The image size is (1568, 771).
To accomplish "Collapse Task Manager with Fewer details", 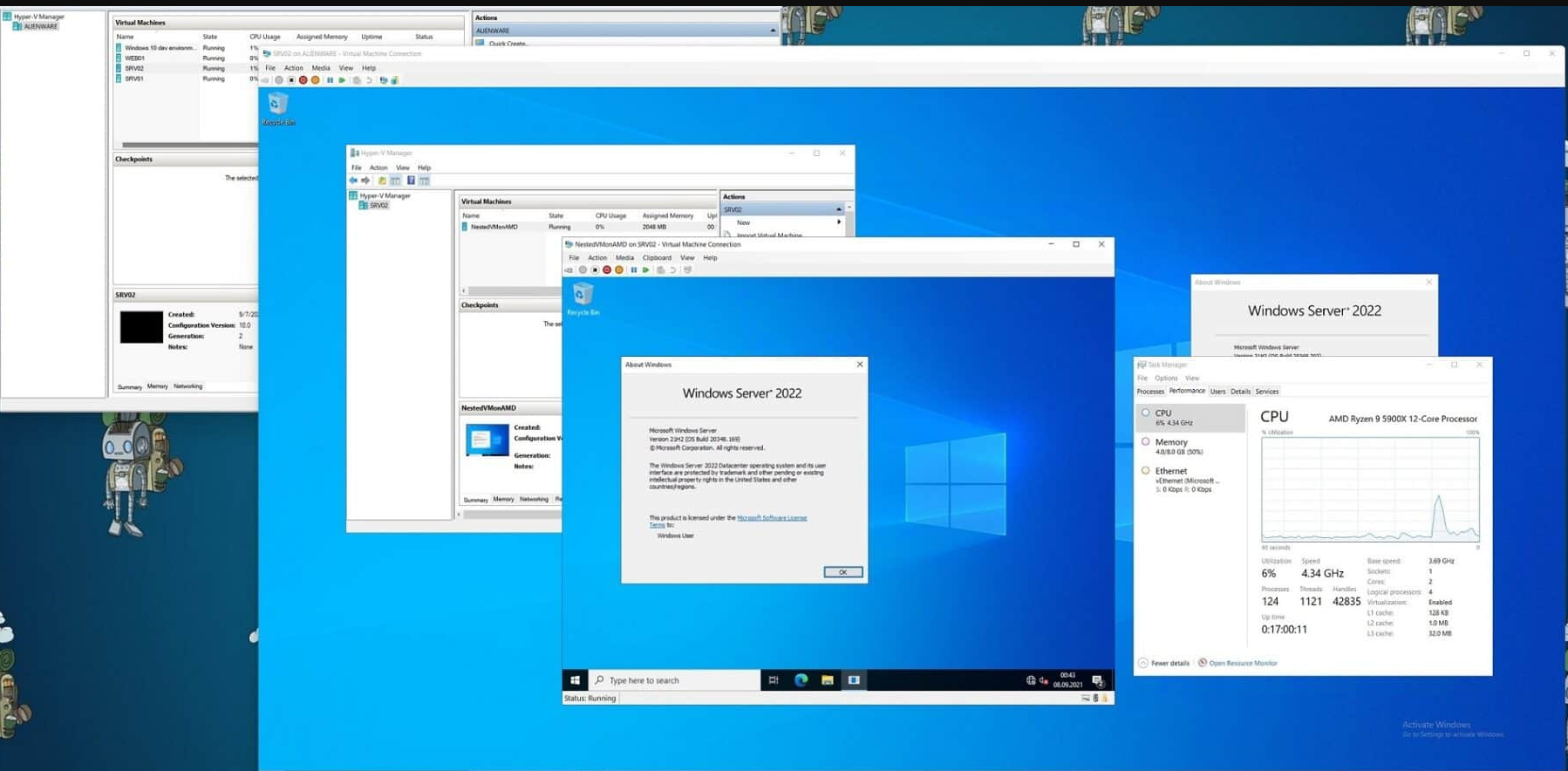I will (x=1163, y=663).
